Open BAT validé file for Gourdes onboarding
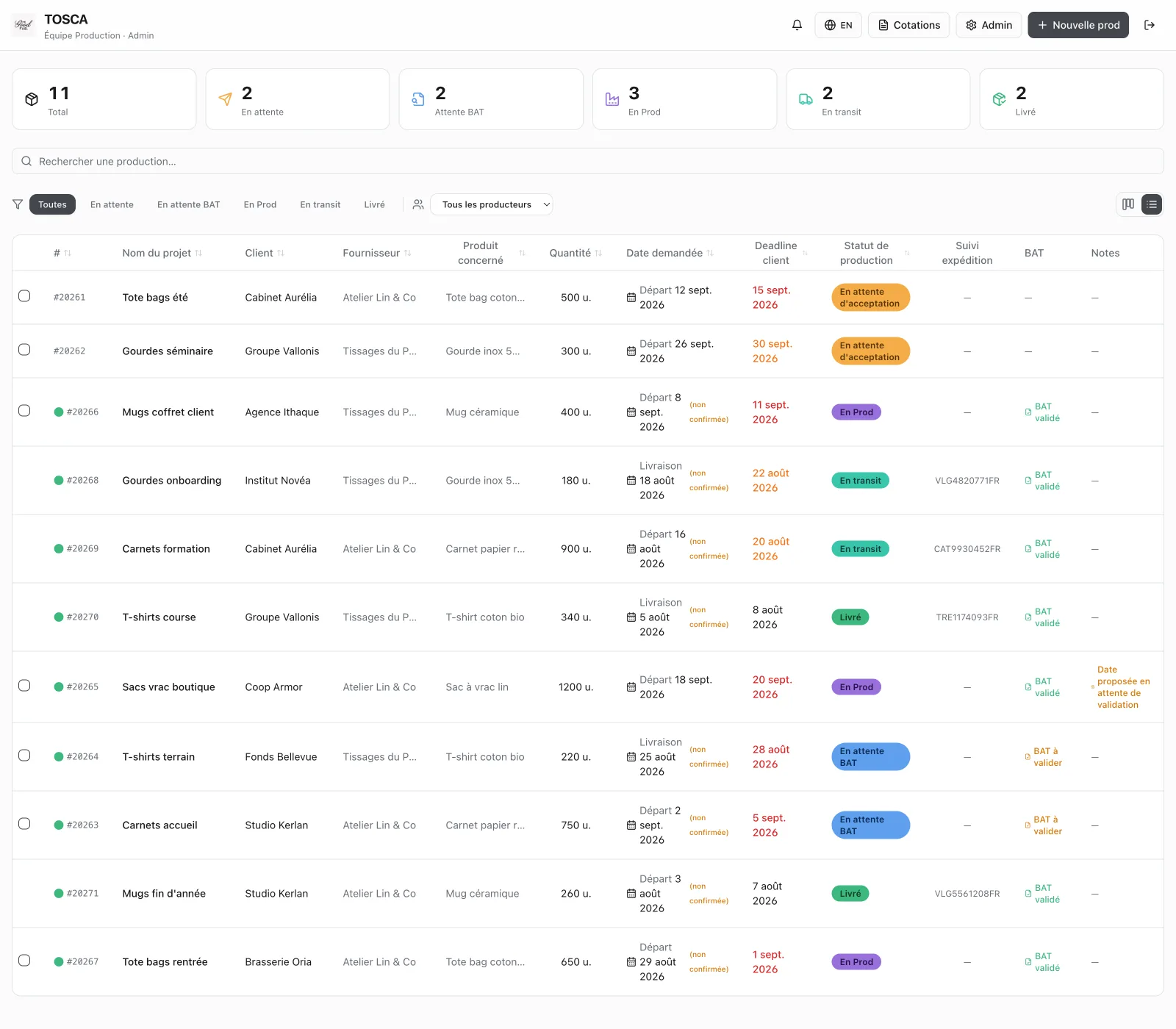 coord(1042,481)
